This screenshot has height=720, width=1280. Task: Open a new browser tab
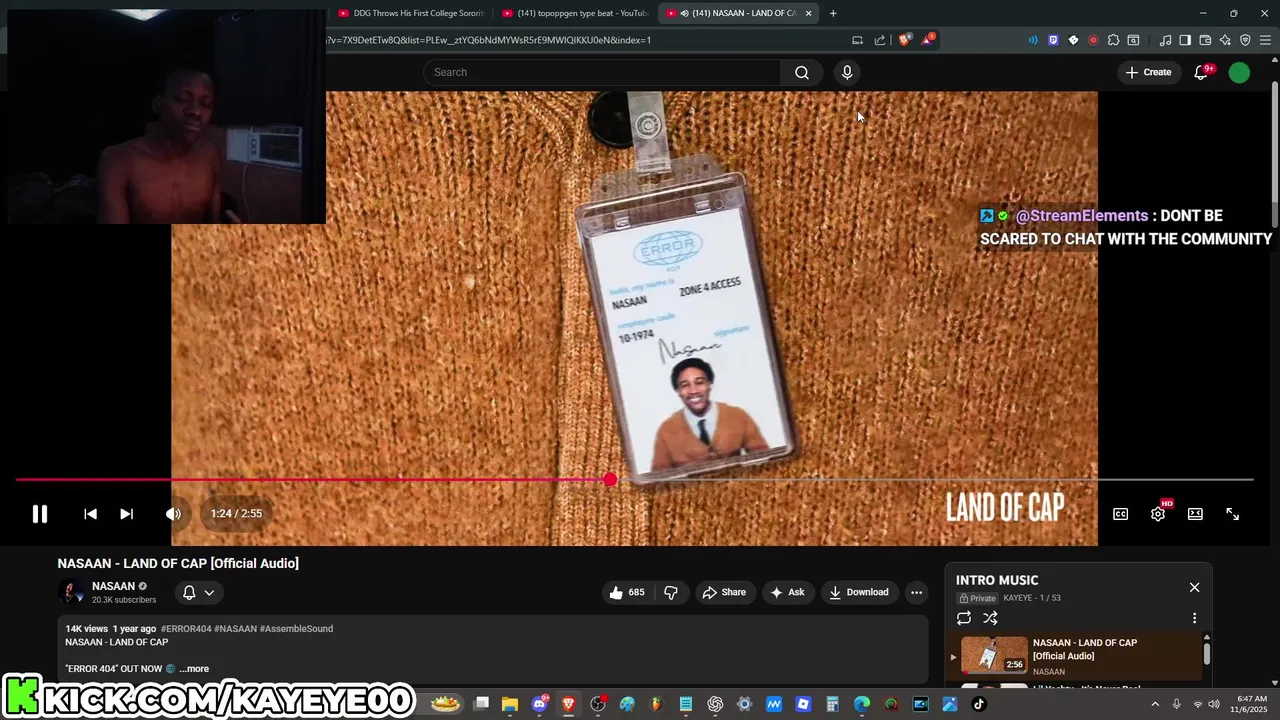coord(833,13)
